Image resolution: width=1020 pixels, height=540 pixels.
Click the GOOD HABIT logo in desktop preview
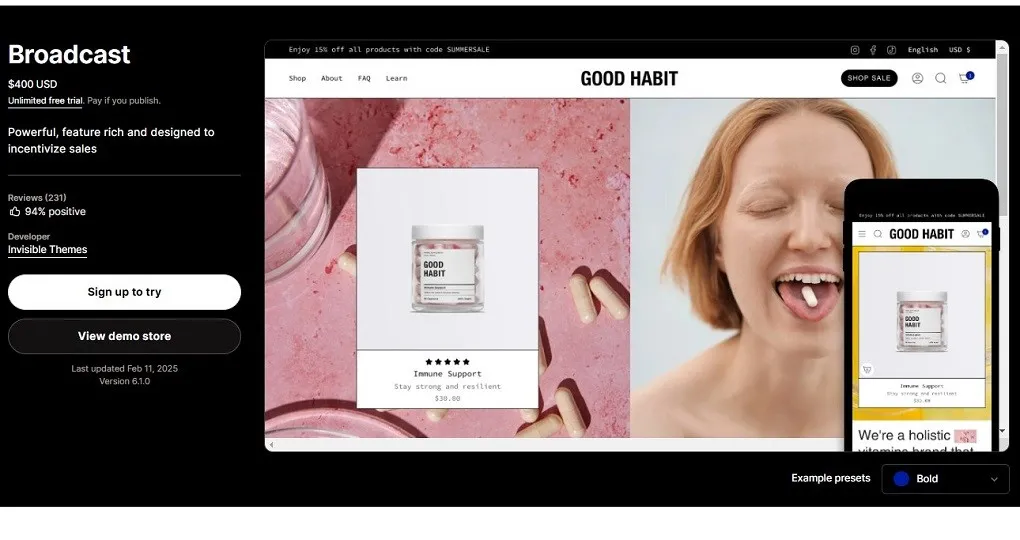(x=629, y=79)
